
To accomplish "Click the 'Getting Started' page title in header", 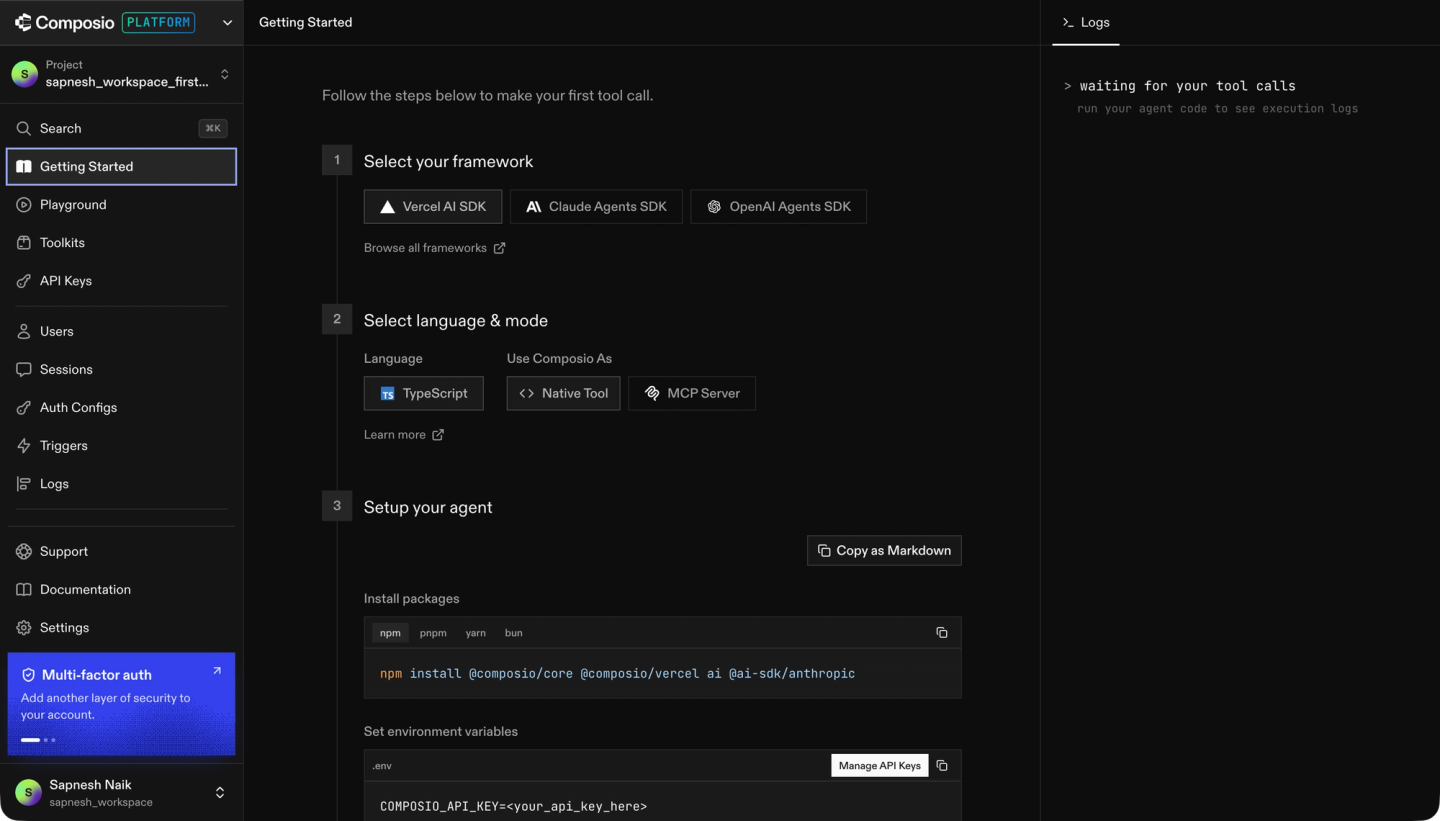I will tap(306, 22).
